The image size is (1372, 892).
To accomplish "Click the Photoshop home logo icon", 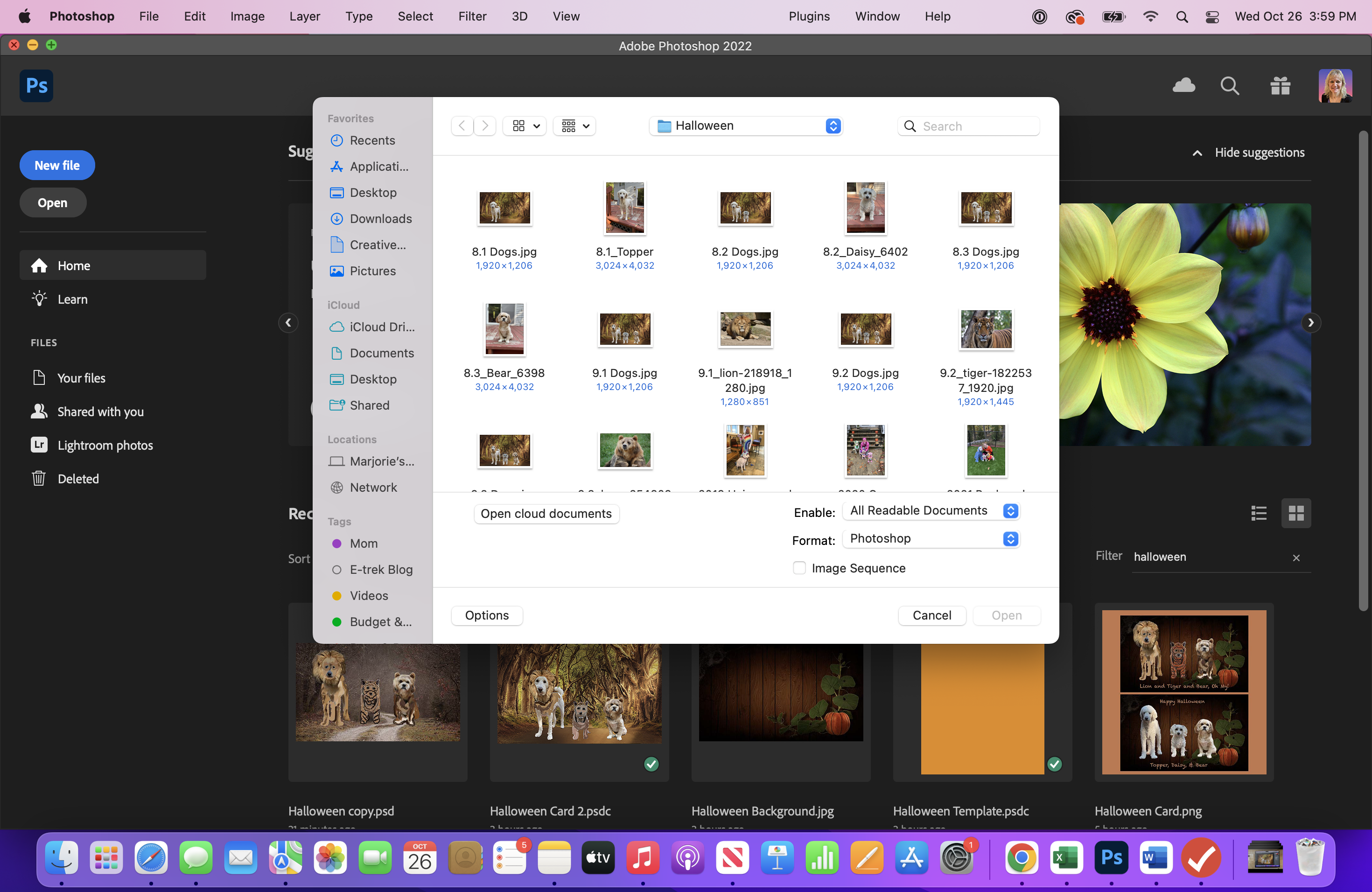I will [x=36, y=86].
